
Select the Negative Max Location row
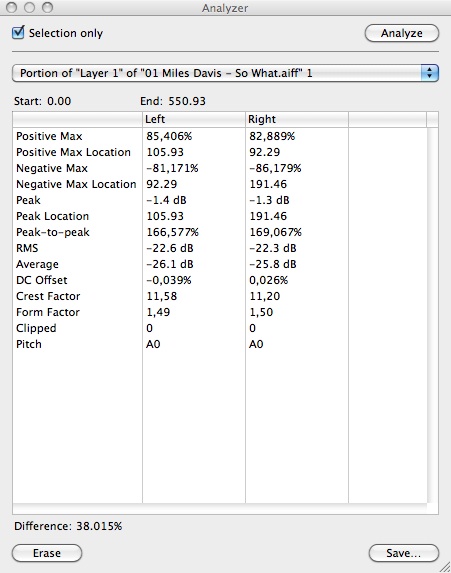[219, 184]
